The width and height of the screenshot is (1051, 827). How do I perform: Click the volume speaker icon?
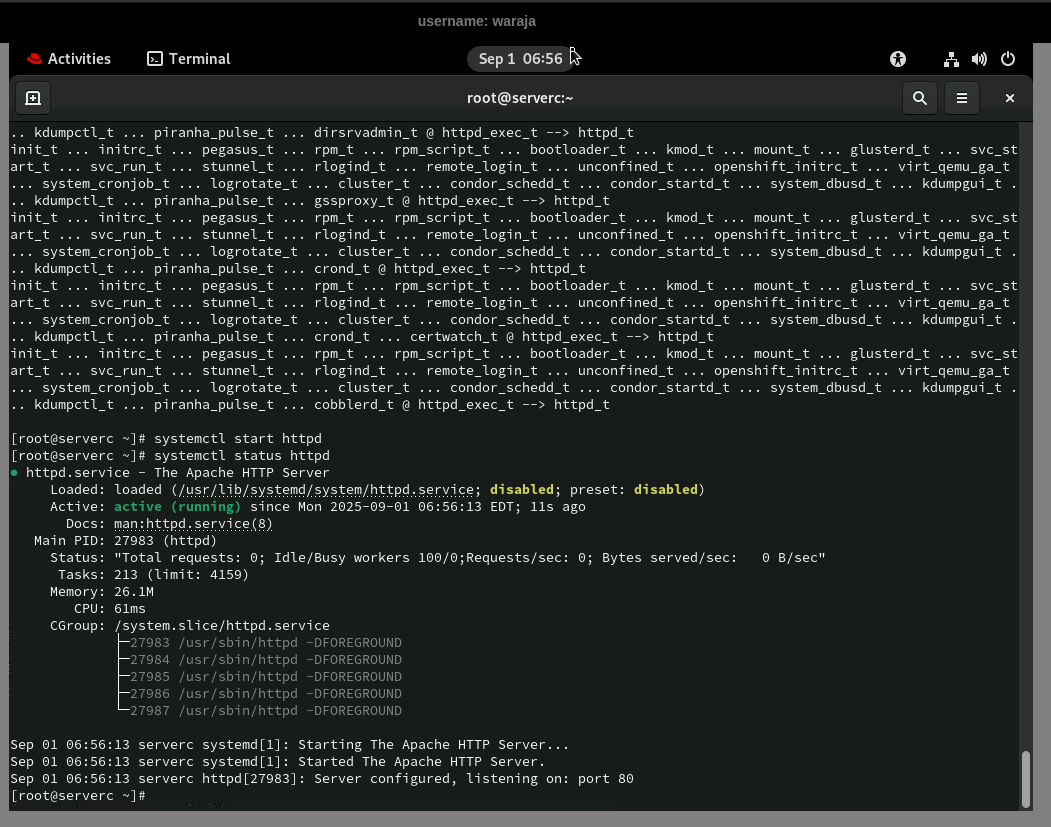[x=979, y=59]
